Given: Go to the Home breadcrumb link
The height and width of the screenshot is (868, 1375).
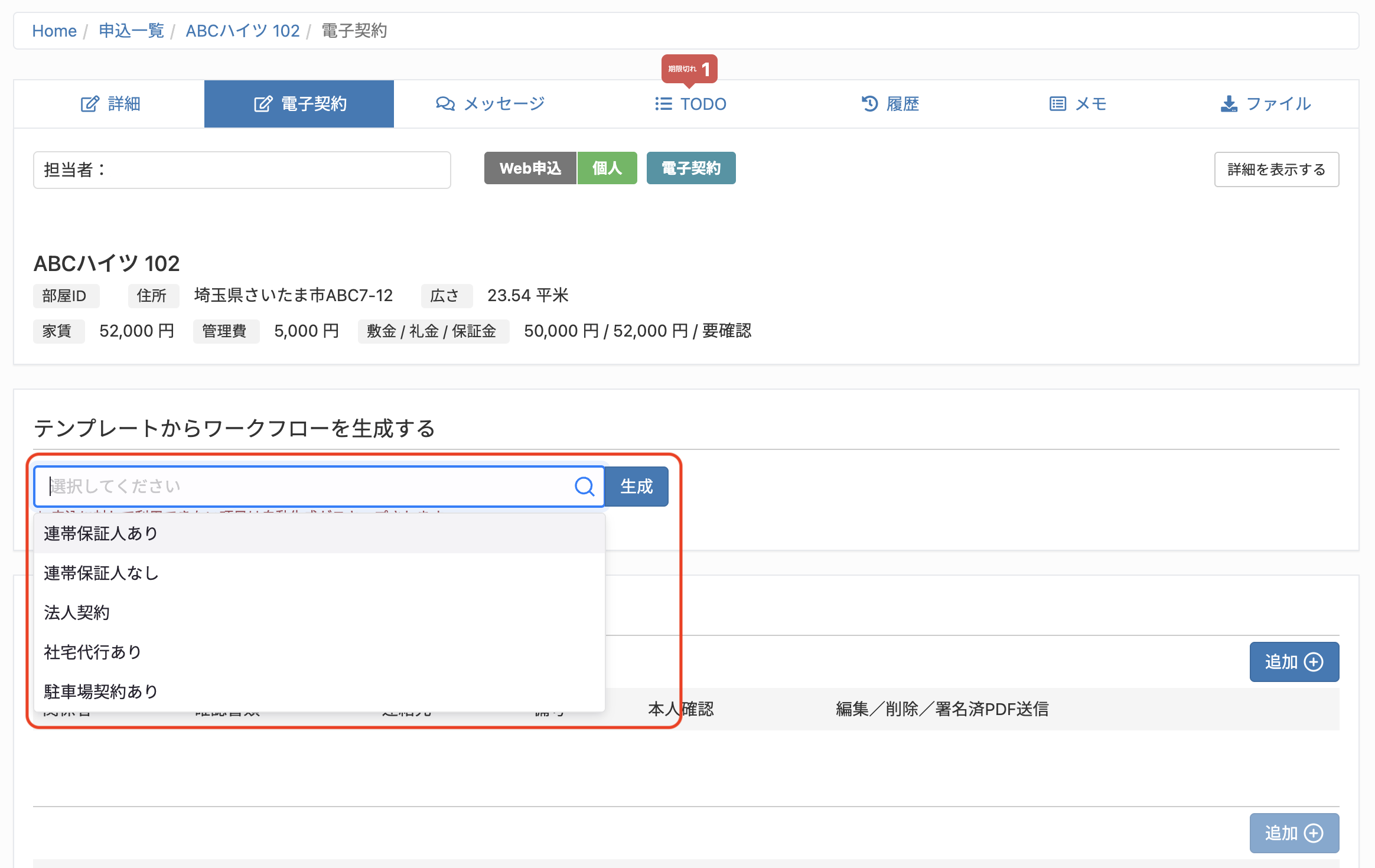Looking at the screenshot, I should click(54, 31).
